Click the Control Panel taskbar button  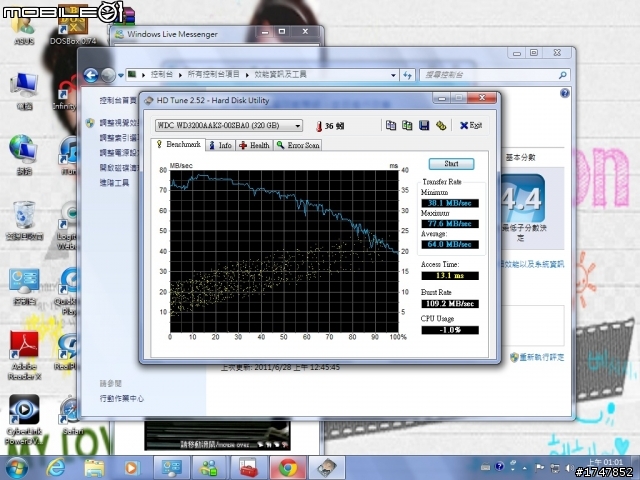point(171,468)
